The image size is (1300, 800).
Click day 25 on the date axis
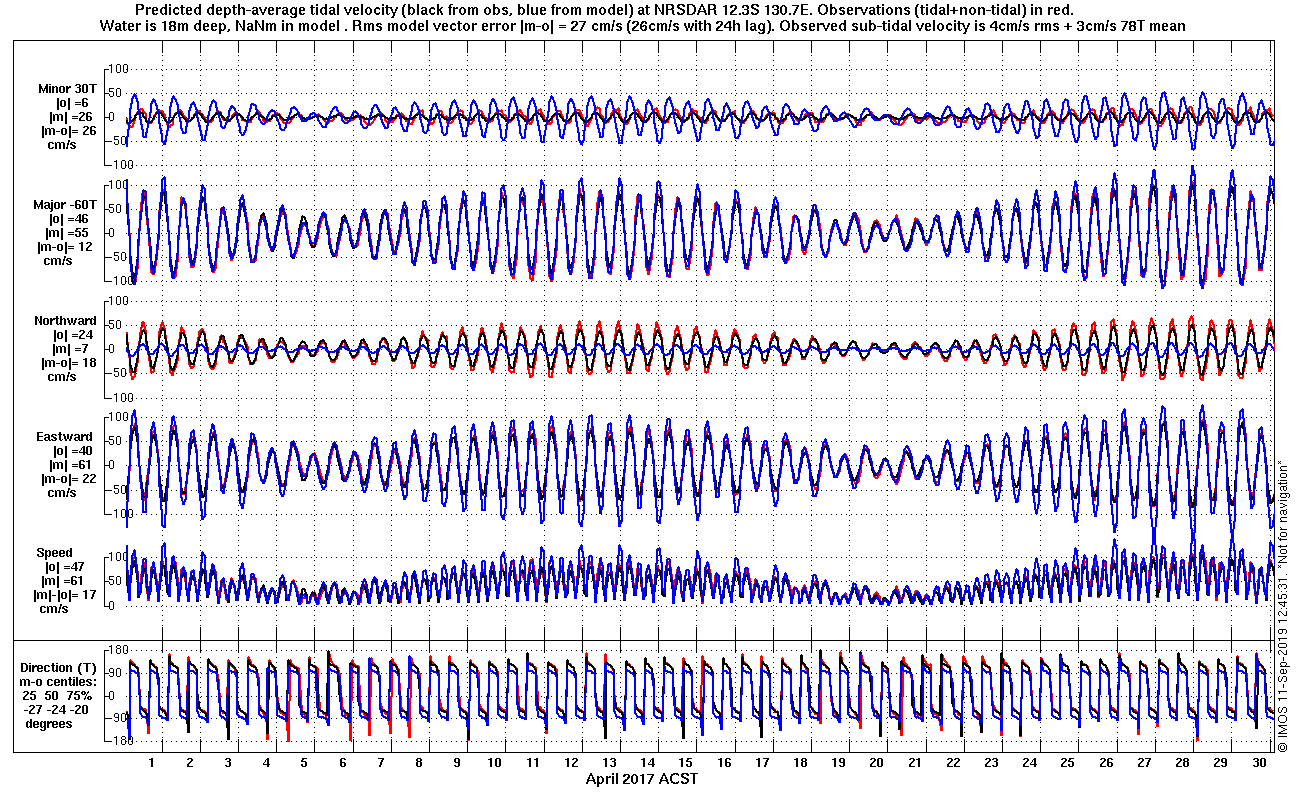coord(1067,763)
